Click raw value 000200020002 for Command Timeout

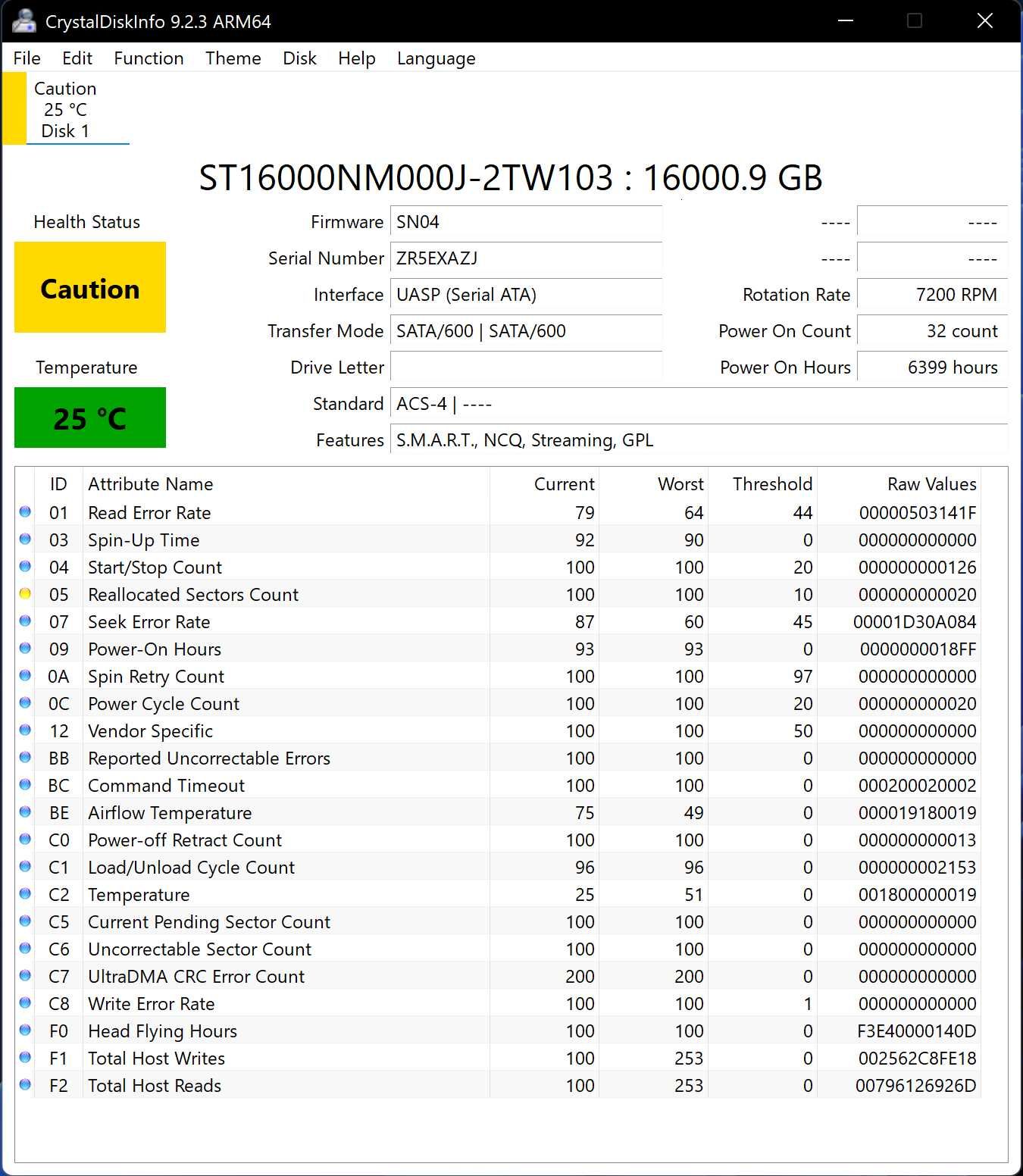pos(918,786)
